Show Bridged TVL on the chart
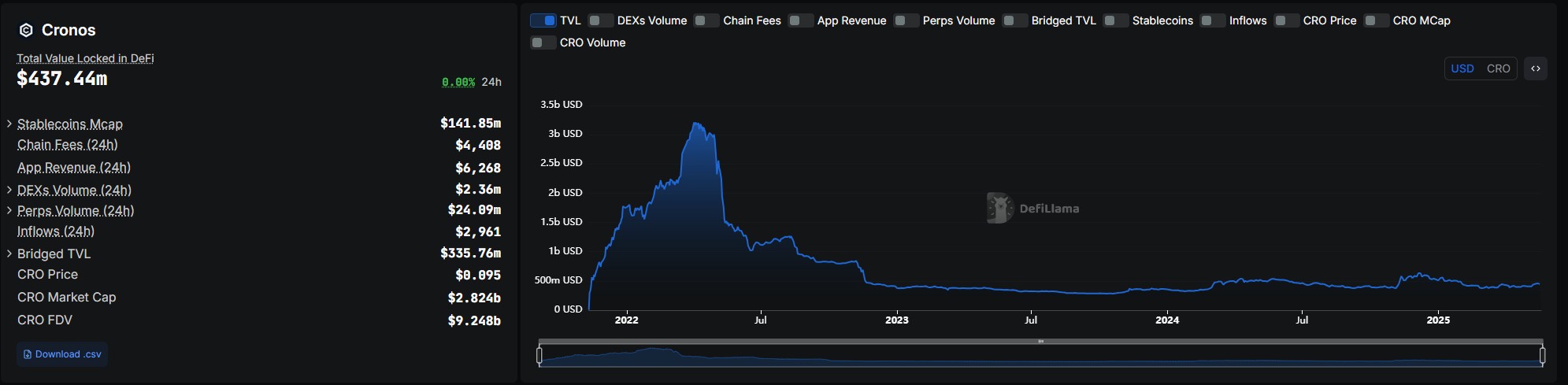Screen dimensions: 1568x385 [1015, 20]
